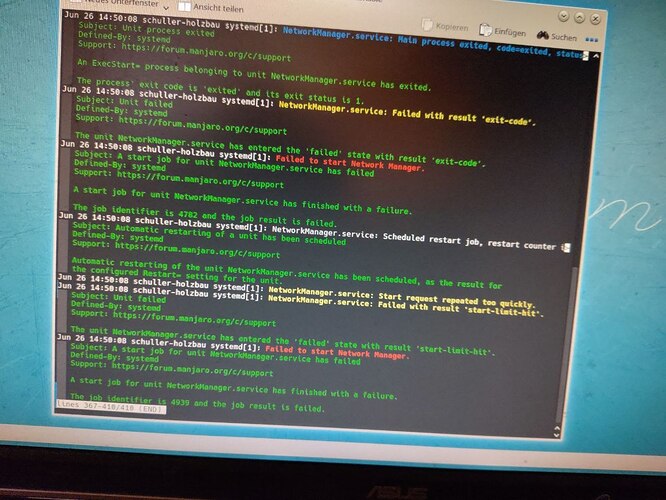666x500 pixels.
Task: Click the scroll-up arrow at top of scrollbar
Action: [596, 56]
